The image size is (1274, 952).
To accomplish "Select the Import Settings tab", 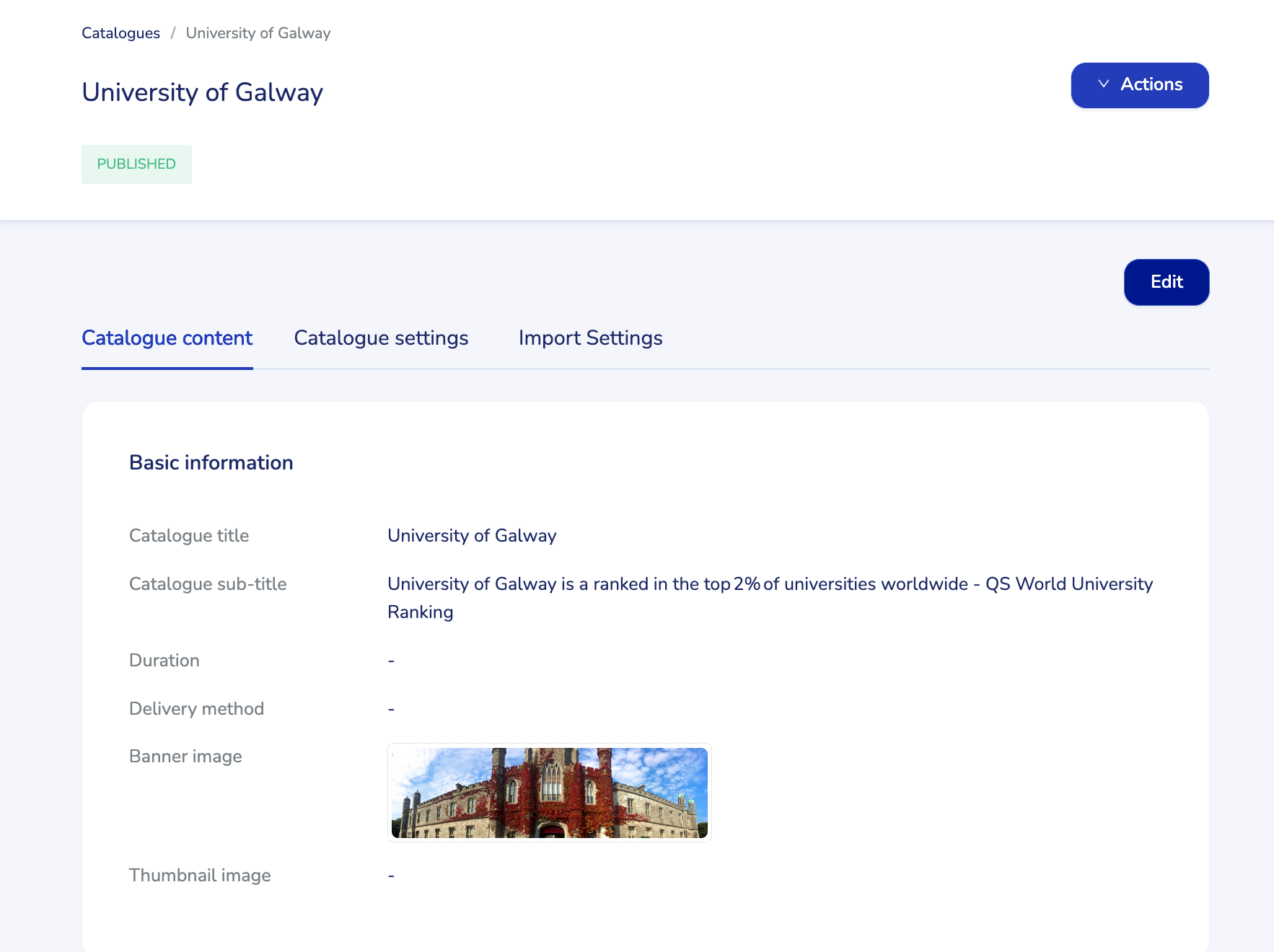I will point(591,338).
